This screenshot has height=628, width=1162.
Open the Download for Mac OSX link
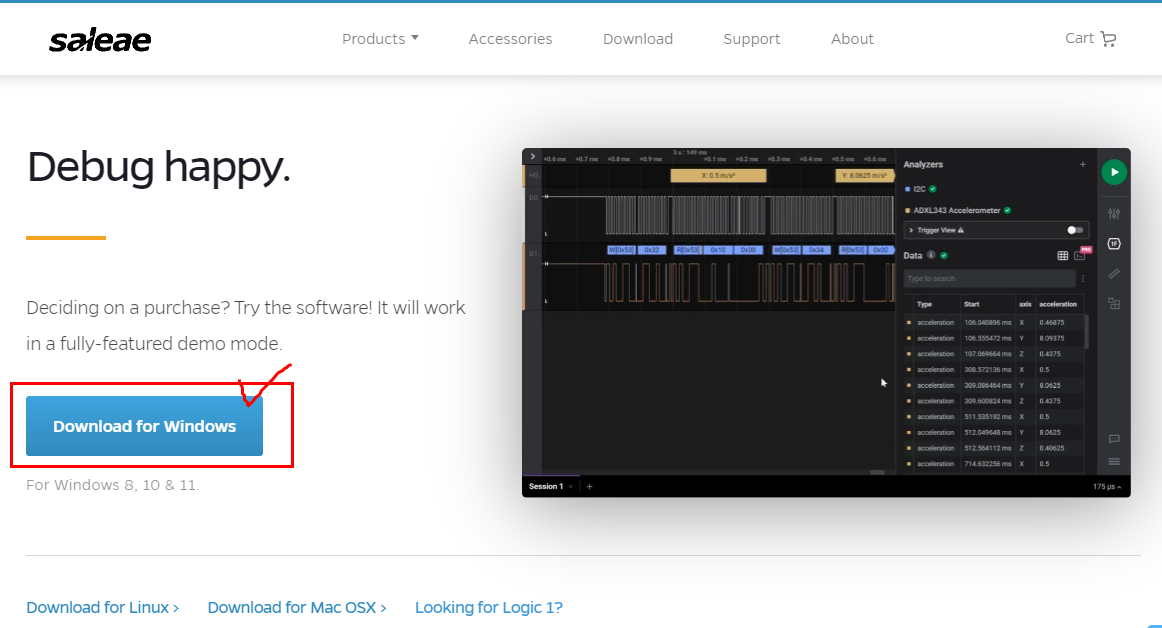coord(296,608)
